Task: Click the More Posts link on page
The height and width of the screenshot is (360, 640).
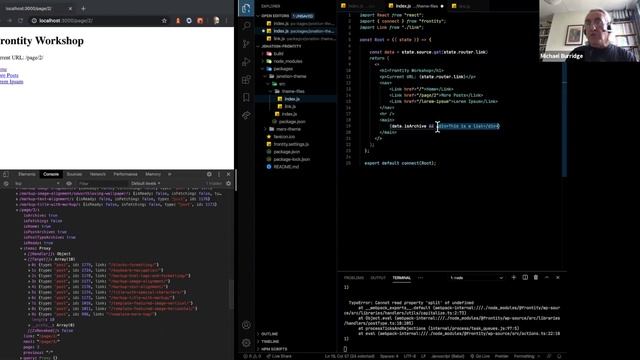Action: click(x=9, y=76)
